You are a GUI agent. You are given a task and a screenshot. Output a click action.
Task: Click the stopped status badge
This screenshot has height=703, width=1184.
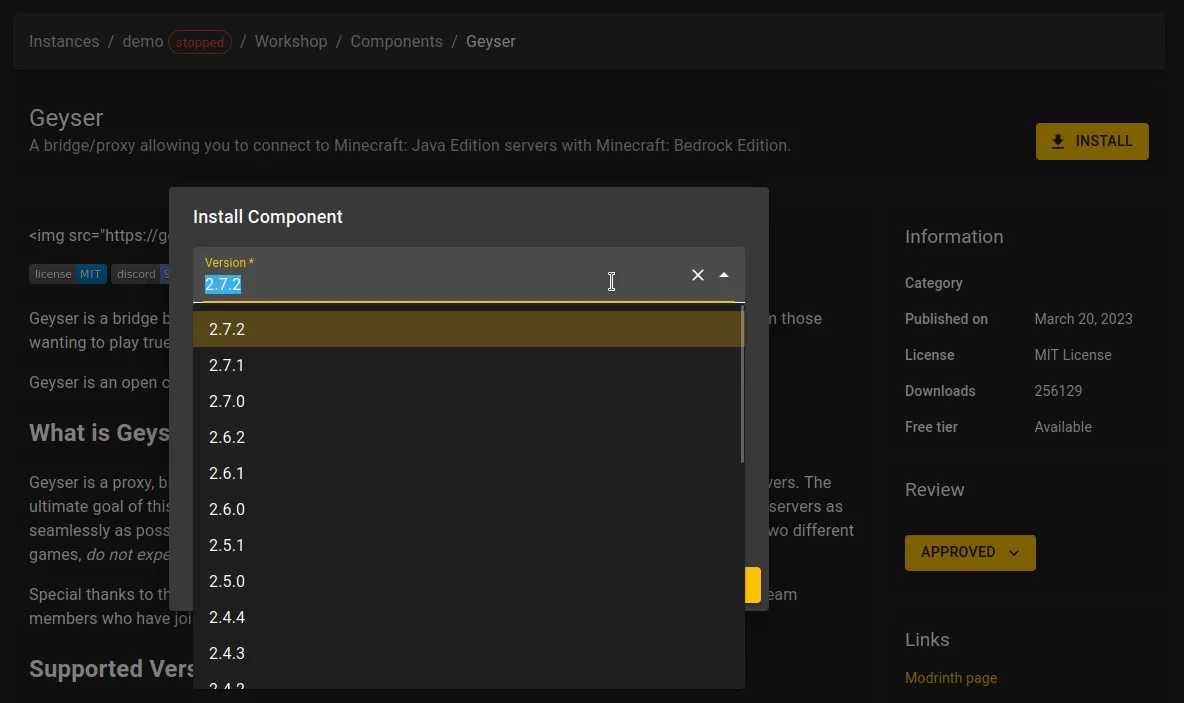(200, 42)
